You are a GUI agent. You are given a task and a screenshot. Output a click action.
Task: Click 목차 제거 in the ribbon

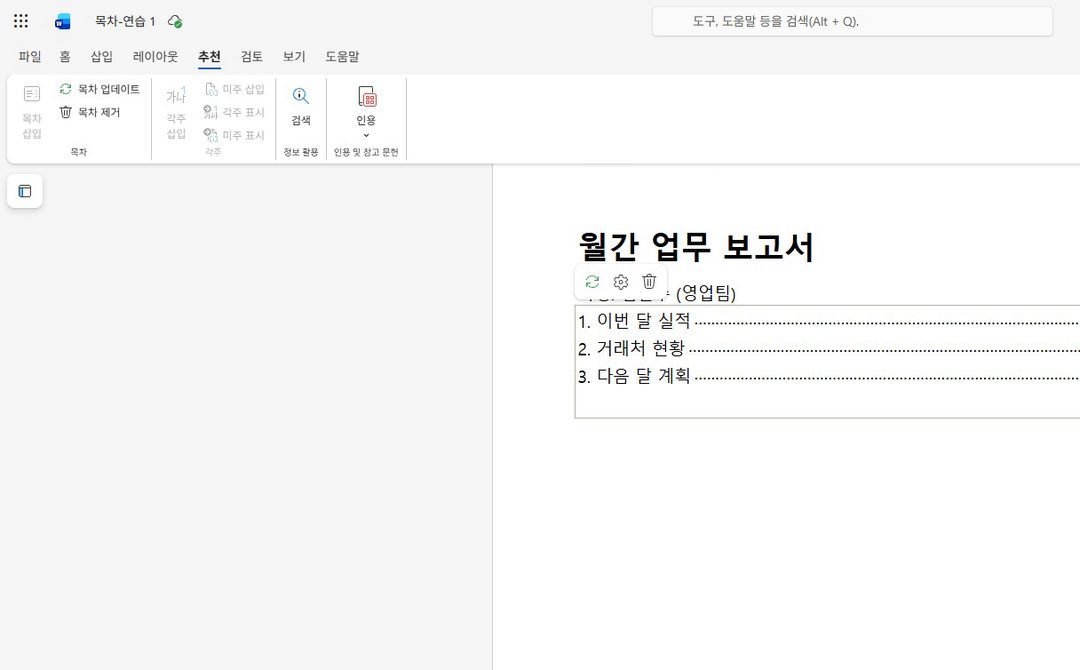pyautogui.click(x=90, y=112)
